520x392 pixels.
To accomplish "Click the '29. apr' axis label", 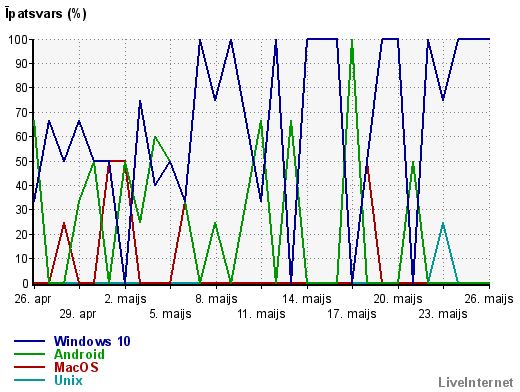I will pyautogui.click(x=78, y=314).
